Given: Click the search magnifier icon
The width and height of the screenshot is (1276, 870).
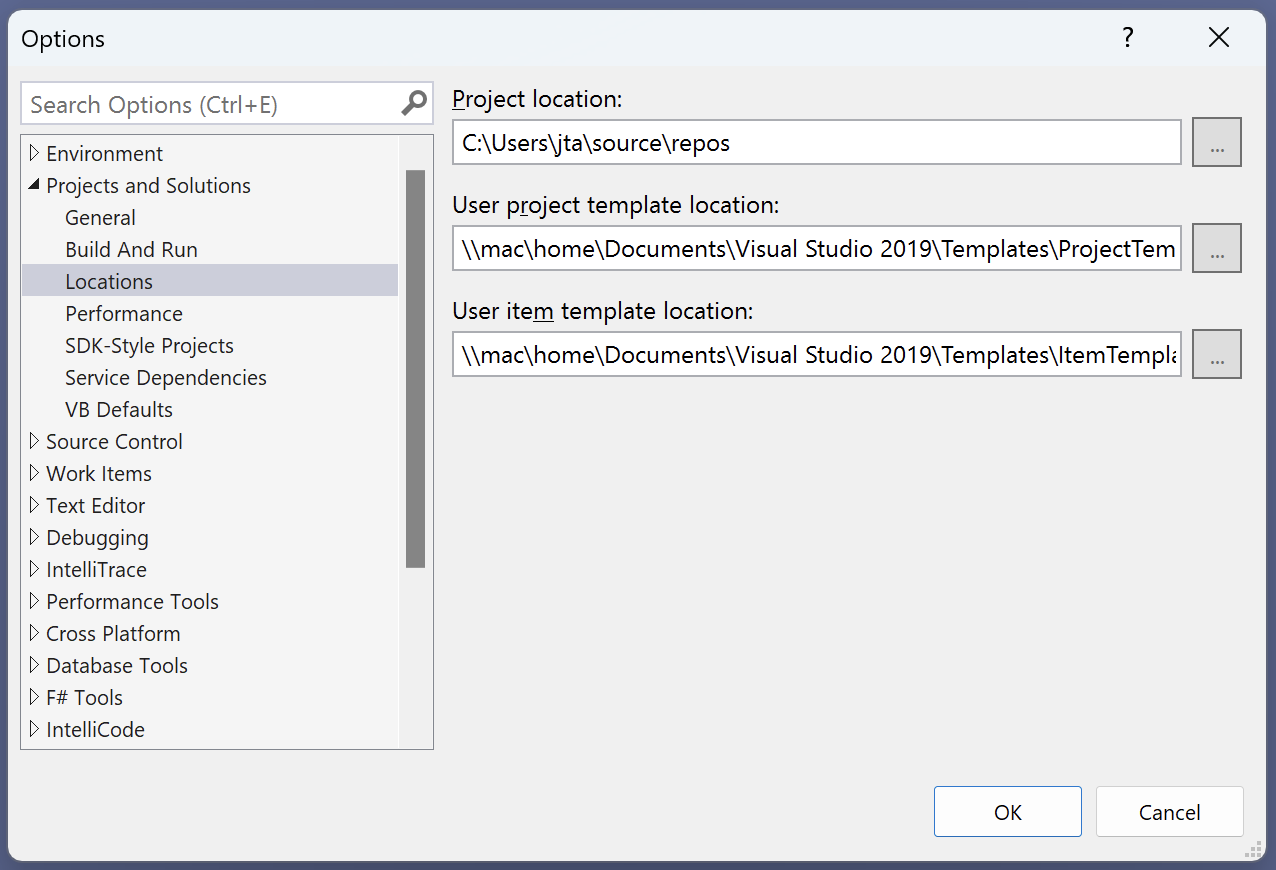Looking at the screenshot, I should [413, 103].
